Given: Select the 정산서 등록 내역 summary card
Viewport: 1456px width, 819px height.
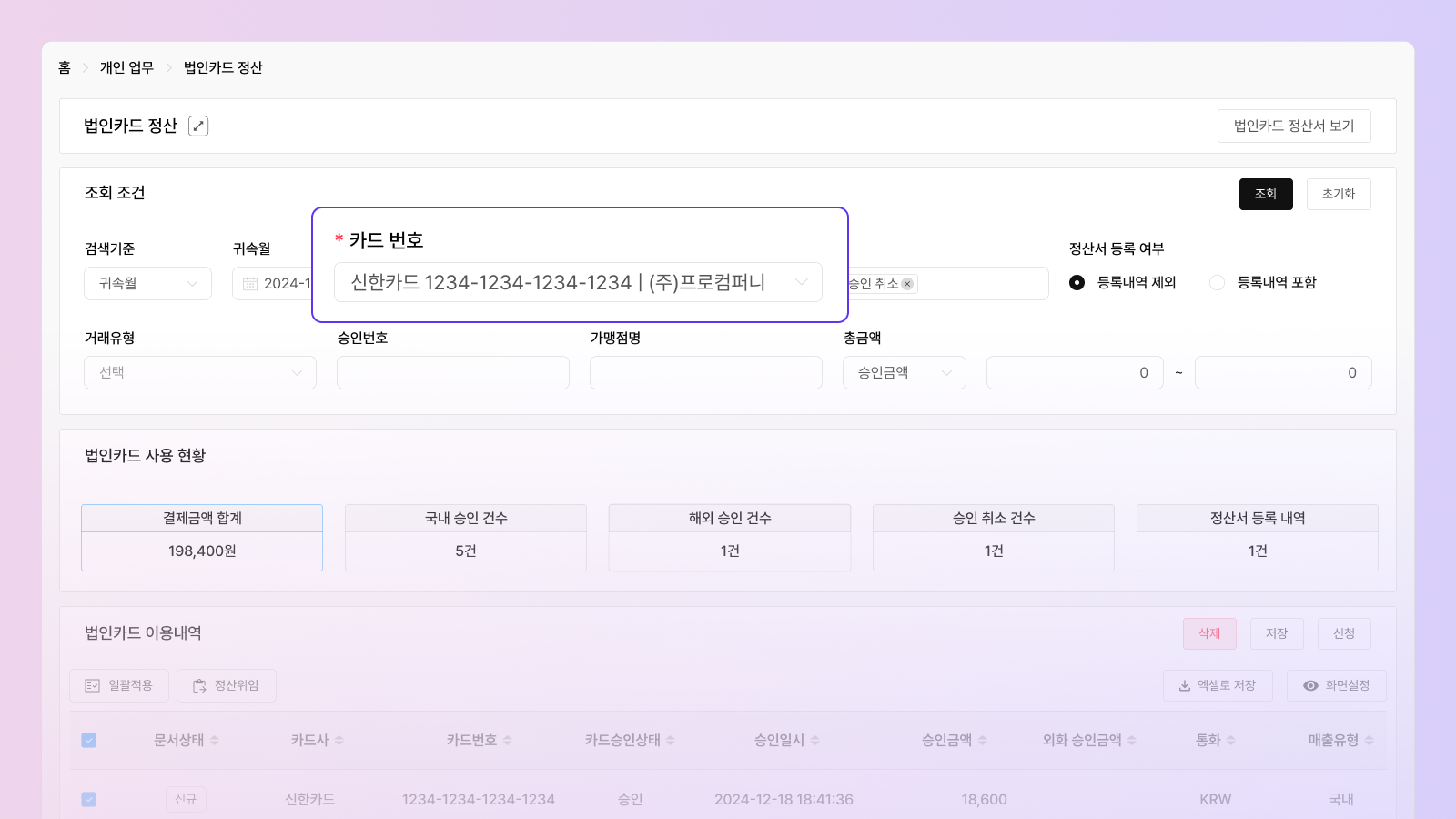Looking at the screenshot, I should coord(1258,538).
